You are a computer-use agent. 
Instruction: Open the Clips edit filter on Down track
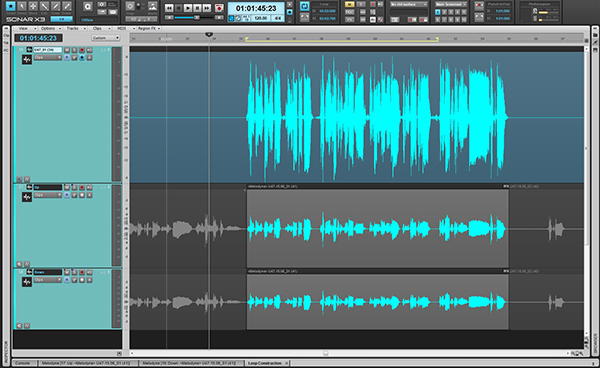(48, 280)
